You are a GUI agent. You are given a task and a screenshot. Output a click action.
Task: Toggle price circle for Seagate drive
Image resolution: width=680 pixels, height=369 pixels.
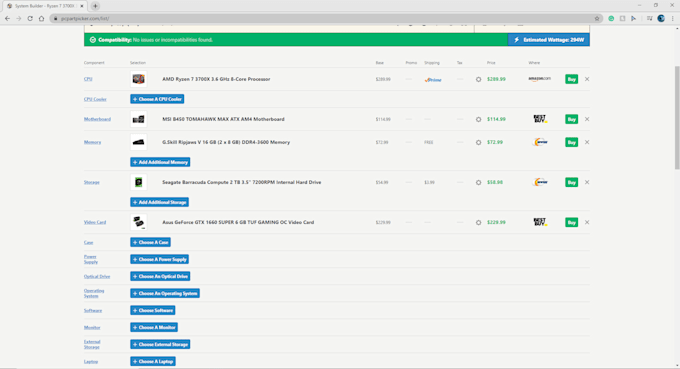tap(478, 183)
